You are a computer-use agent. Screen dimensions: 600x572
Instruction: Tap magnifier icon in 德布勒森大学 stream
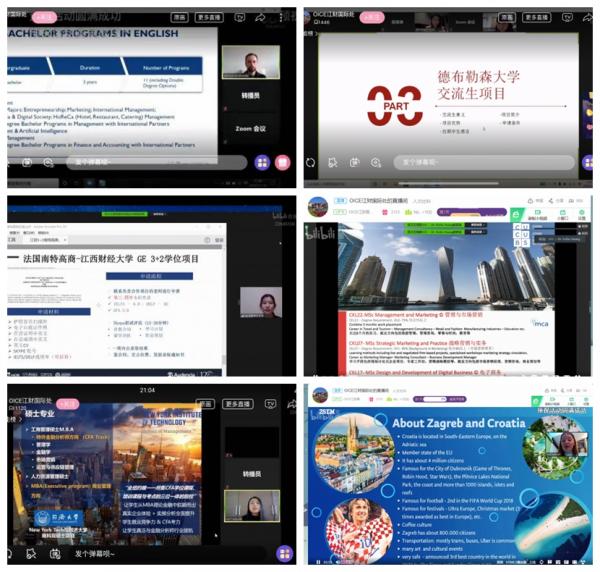[376, 163]
